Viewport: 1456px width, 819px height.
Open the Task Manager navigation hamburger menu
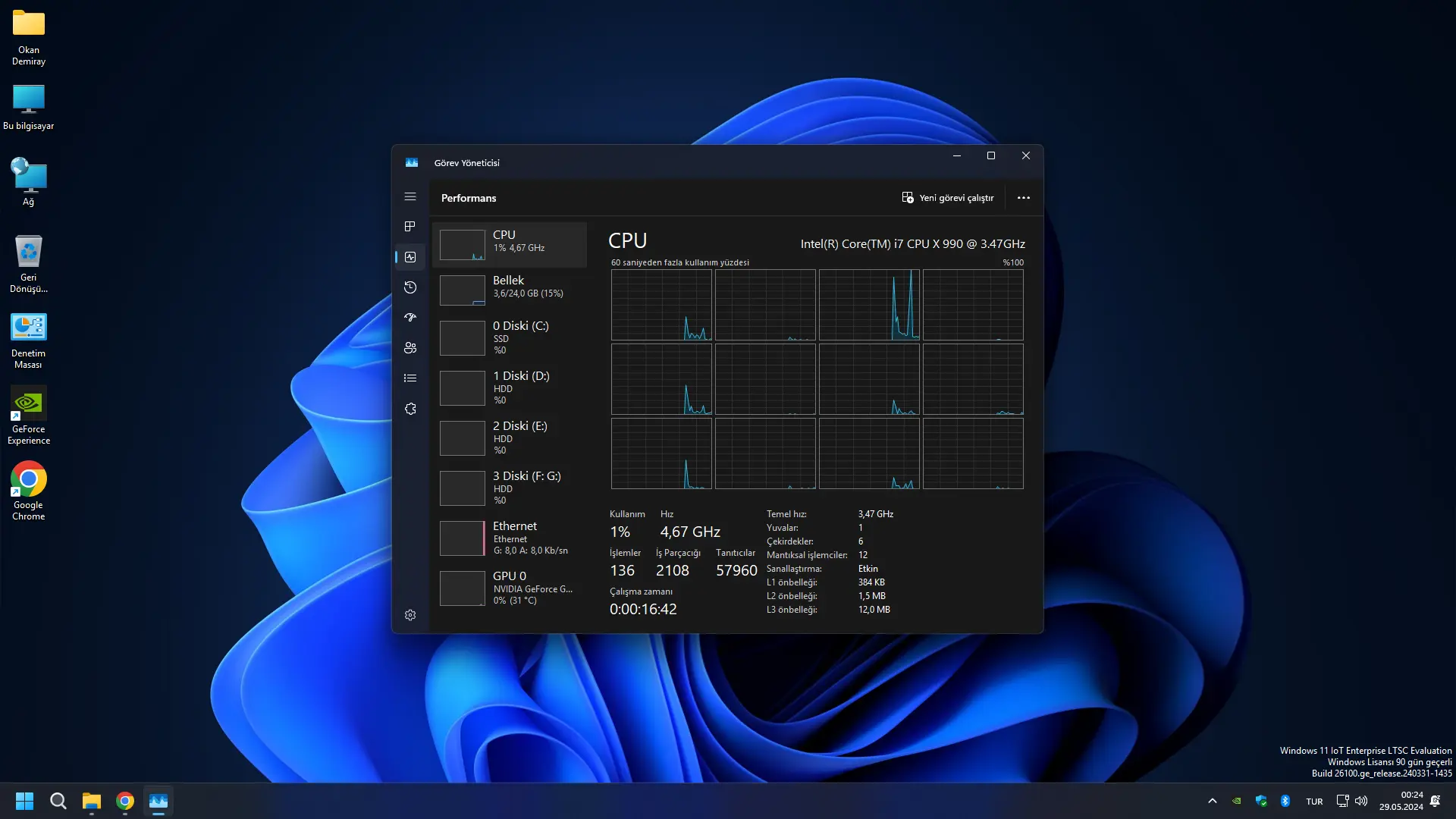[410, 197]
